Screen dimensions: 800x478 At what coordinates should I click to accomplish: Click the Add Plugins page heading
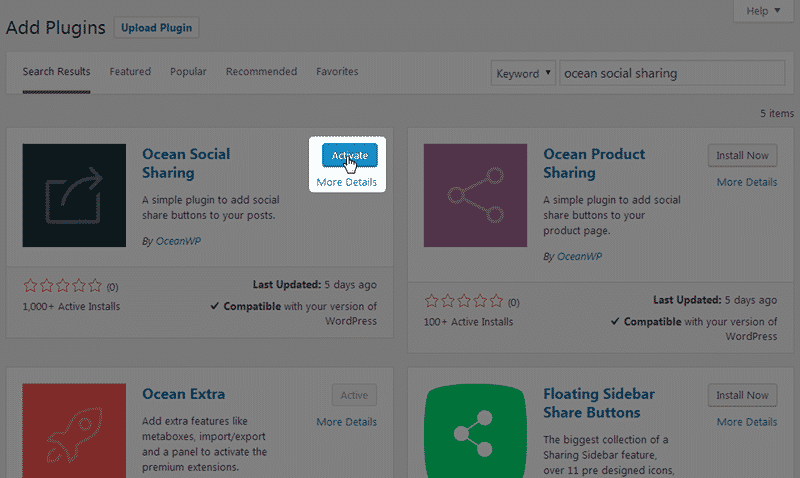click(56, 28)
